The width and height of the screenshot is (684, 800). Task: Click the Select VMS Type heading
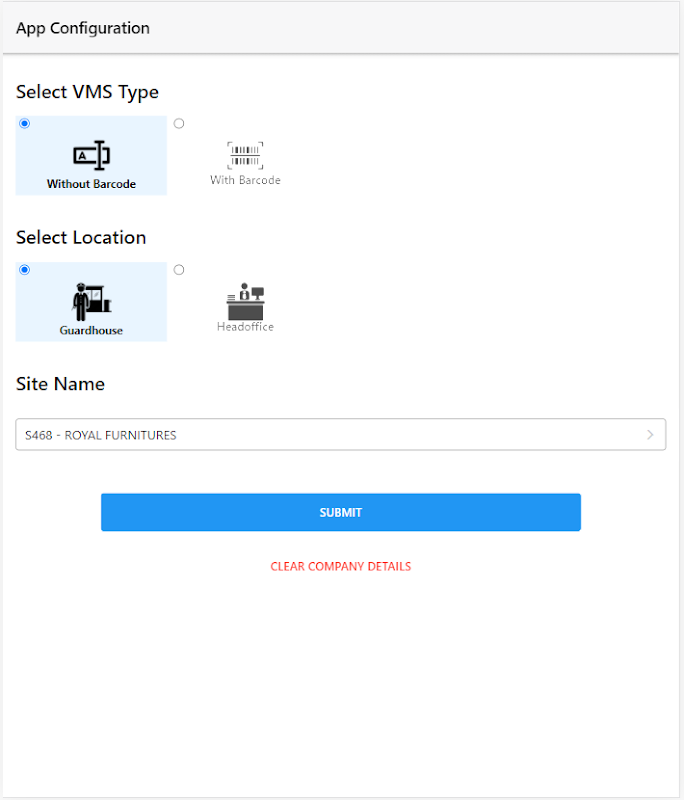click(87, 92)
